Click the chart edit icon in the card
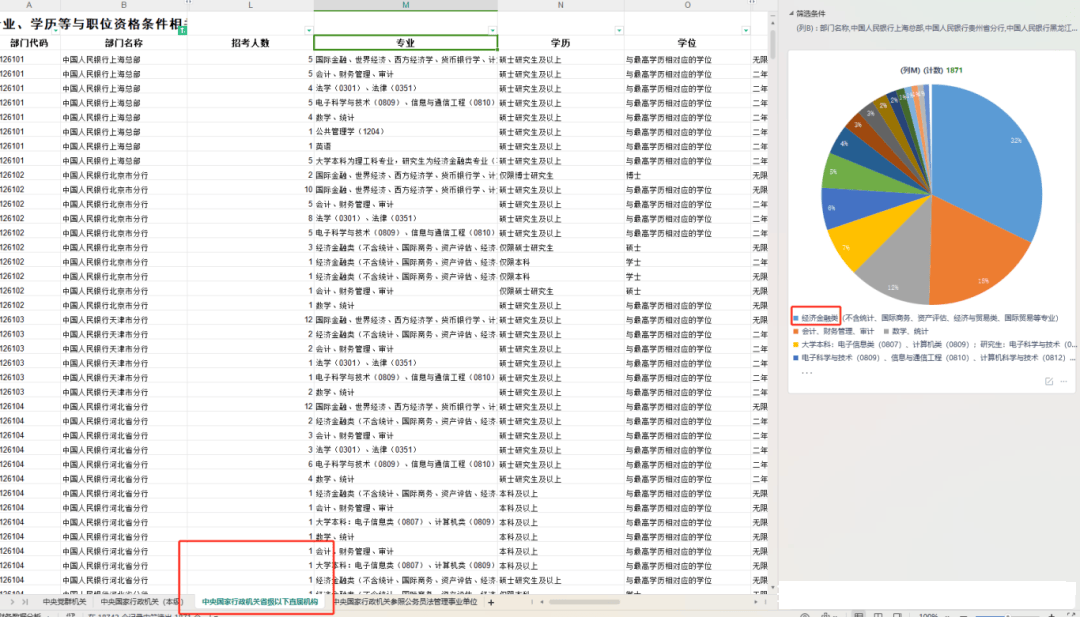 point(1049,381)
